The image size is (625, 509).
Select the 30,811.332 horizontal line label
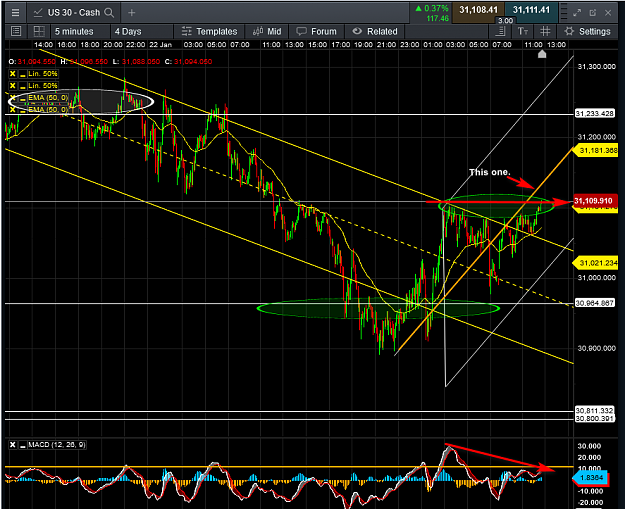point(594,411)
